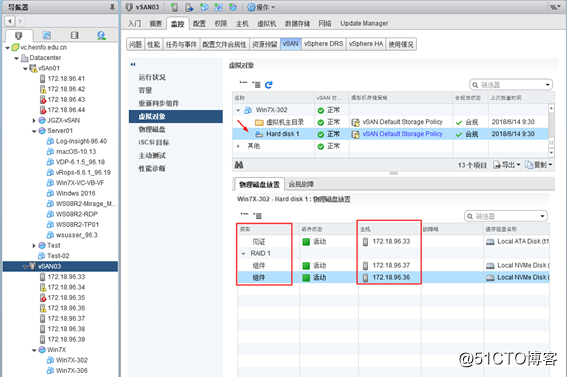Go back in navigator history
The image size is (567, 377).
pos(10,21)
